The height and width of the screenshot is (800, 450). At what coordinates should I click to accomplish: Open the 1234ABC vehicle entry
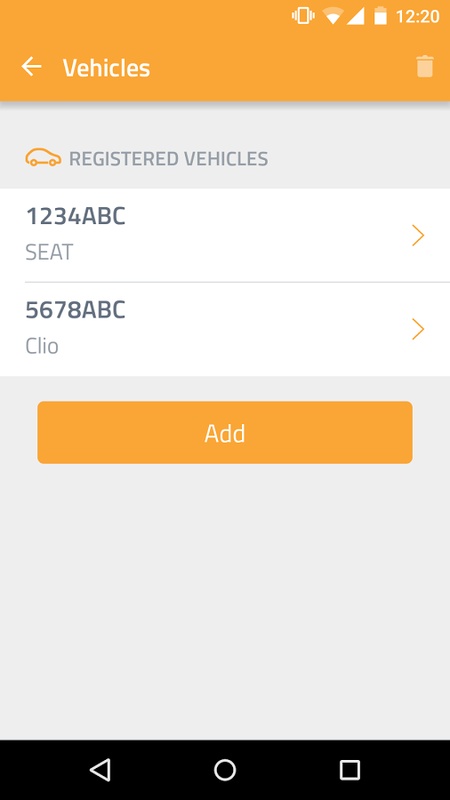pos(225,235)
